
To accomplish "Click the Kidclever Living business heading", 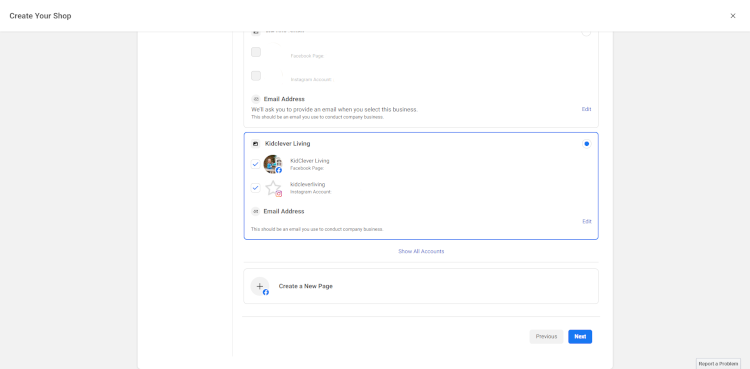I will [x=287, y=144].
